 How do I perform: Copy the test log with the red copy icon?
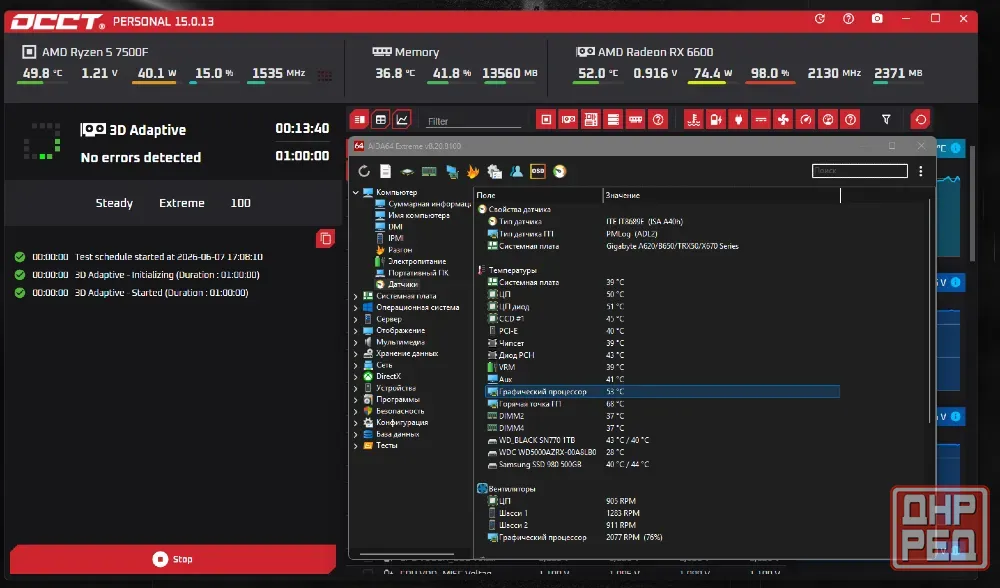coord(325,239)
